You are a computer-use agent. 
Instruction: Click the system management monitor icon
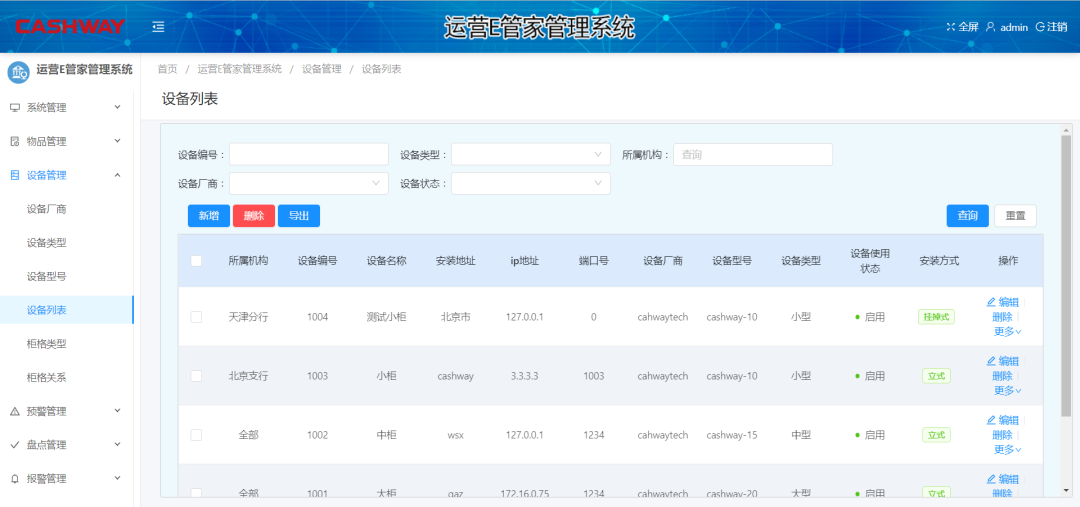pos(15,107)
